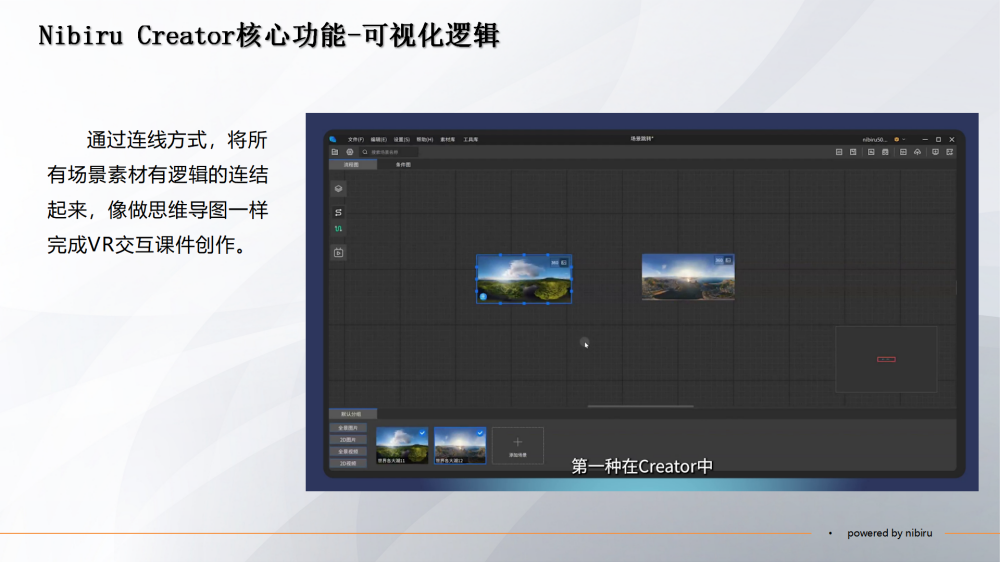Click the first right-toolbar panel icon
This screenshot has width=1000, height=562.
[839, 152]
